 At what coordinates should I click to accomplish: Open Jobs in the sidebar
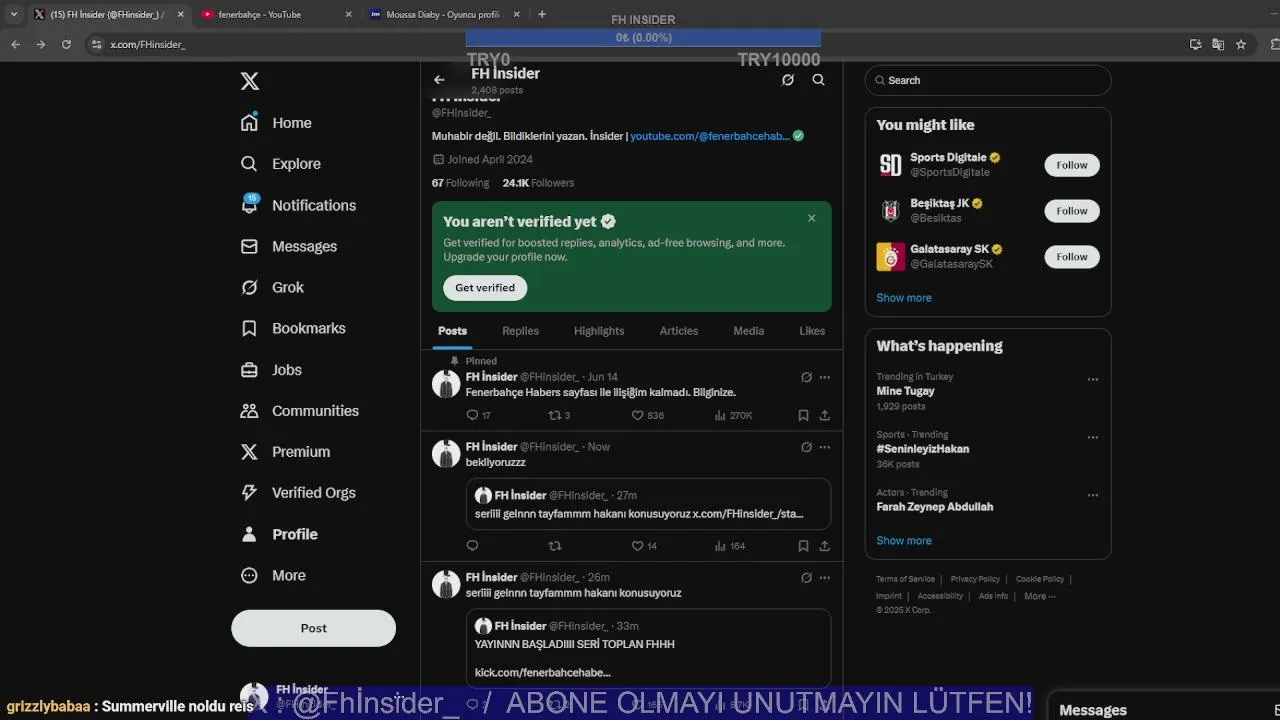pos(271,370)
